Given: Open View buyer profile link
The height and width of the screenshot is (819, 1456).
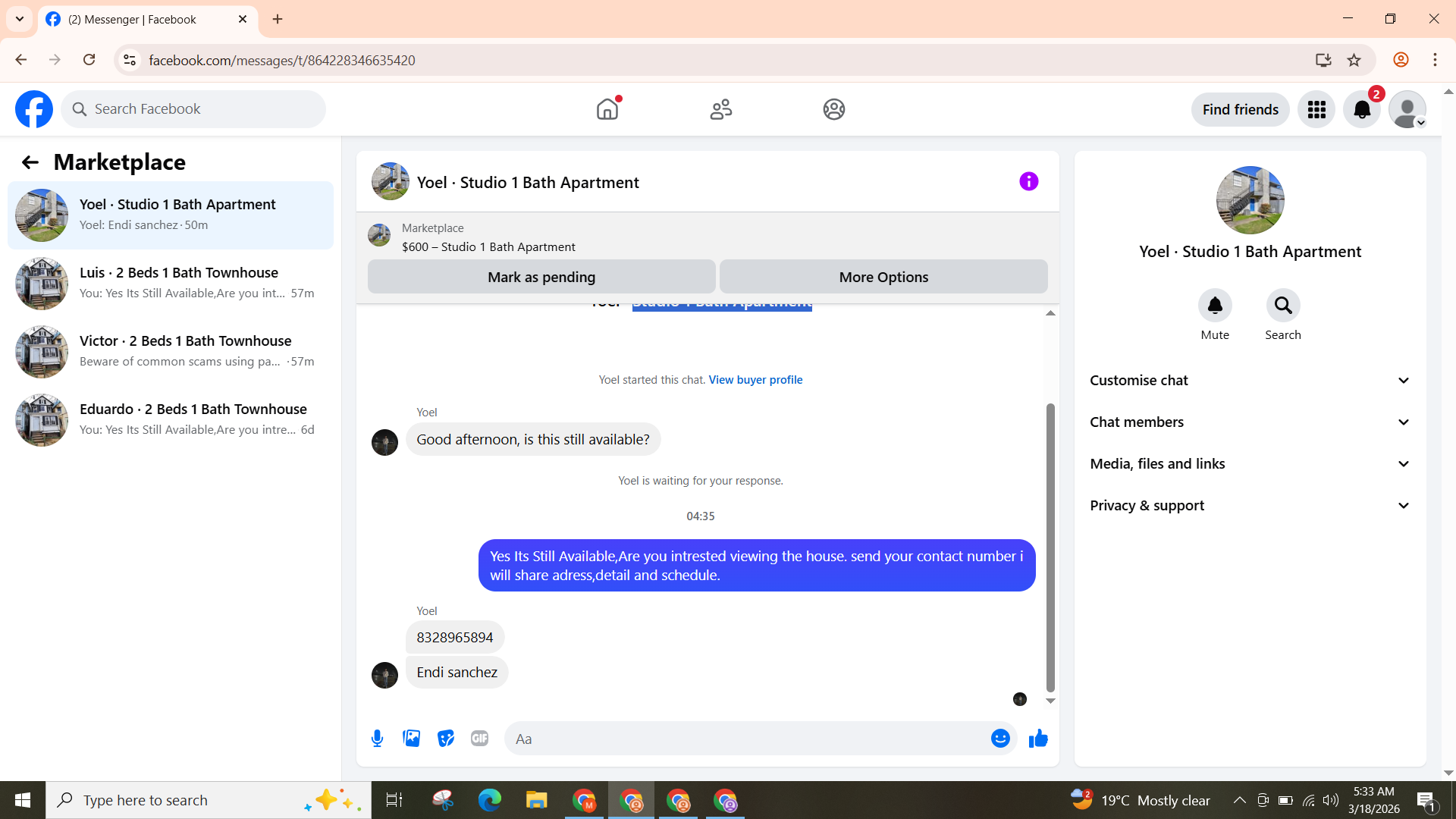Looking at the screenshot, I should point(755,380).
